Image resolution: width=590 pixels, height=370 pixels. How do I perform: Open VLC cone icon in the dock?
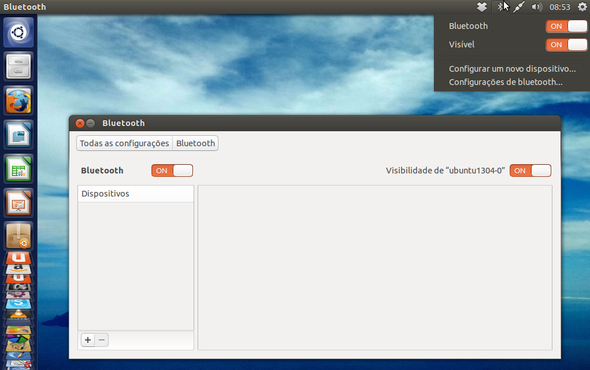click(18, 315)
